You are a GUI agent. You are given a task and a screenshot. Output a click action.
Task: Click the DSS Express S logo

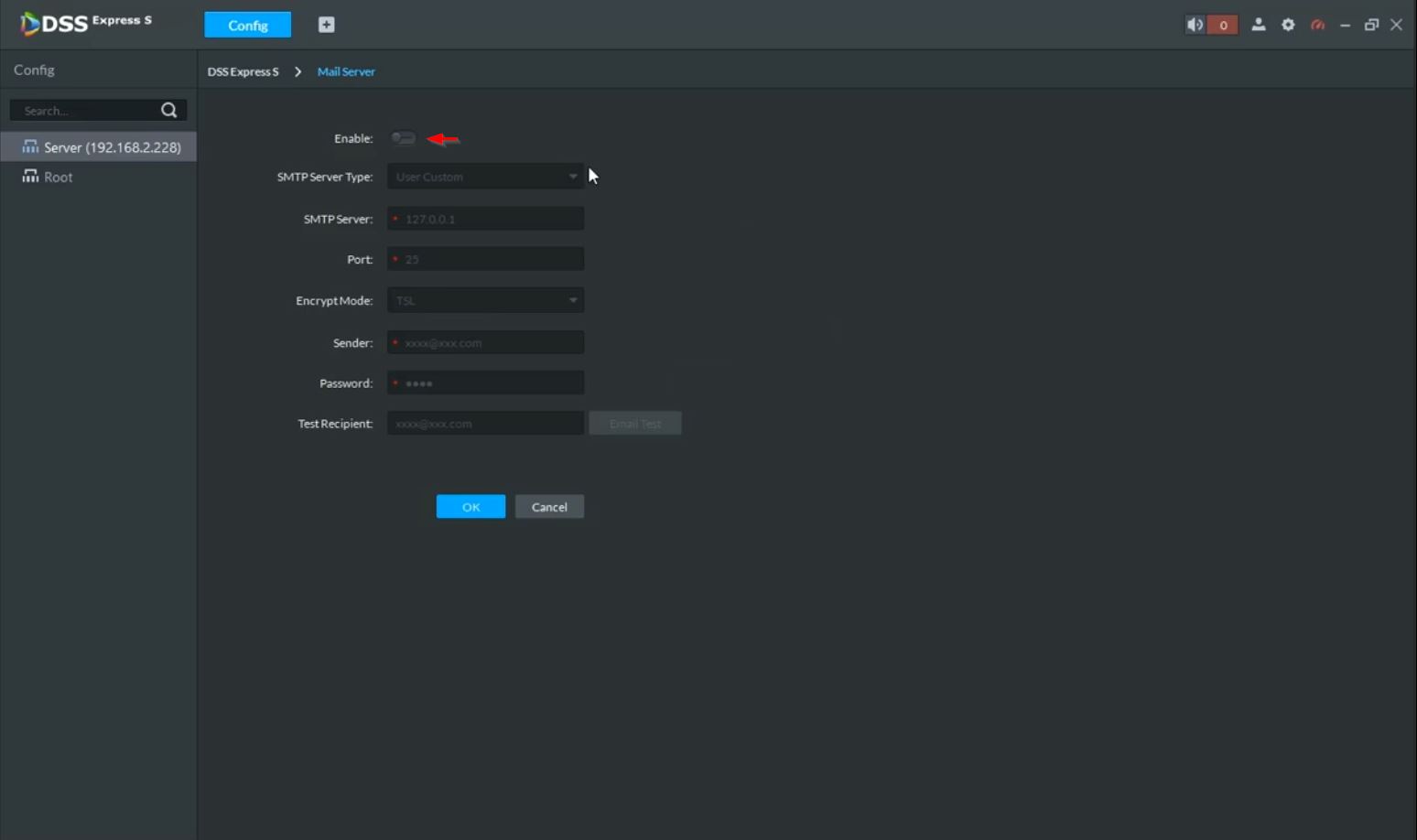pos(86,23)
